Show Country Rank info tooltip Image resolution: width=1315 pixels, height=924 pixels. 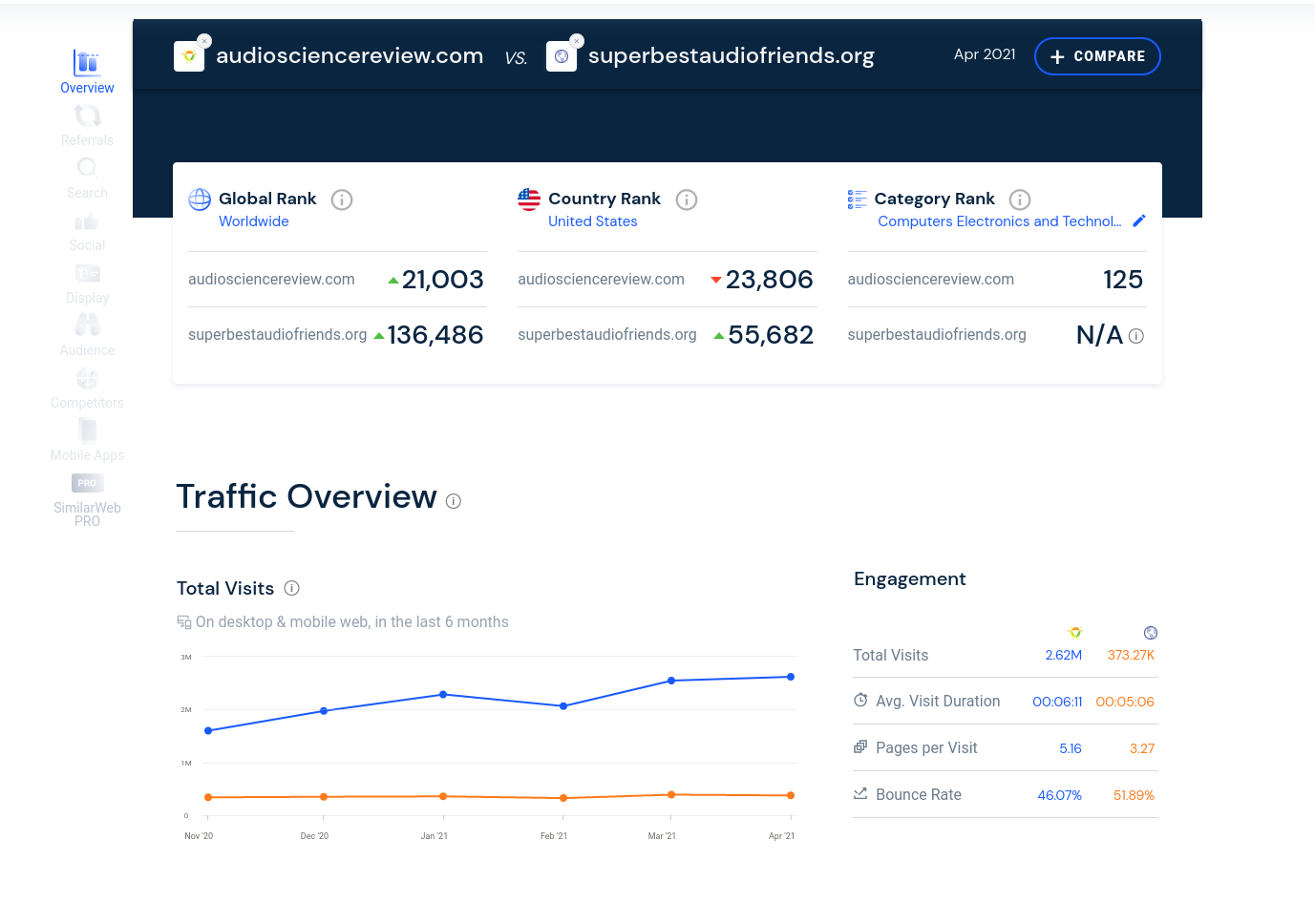coord(687,199)
